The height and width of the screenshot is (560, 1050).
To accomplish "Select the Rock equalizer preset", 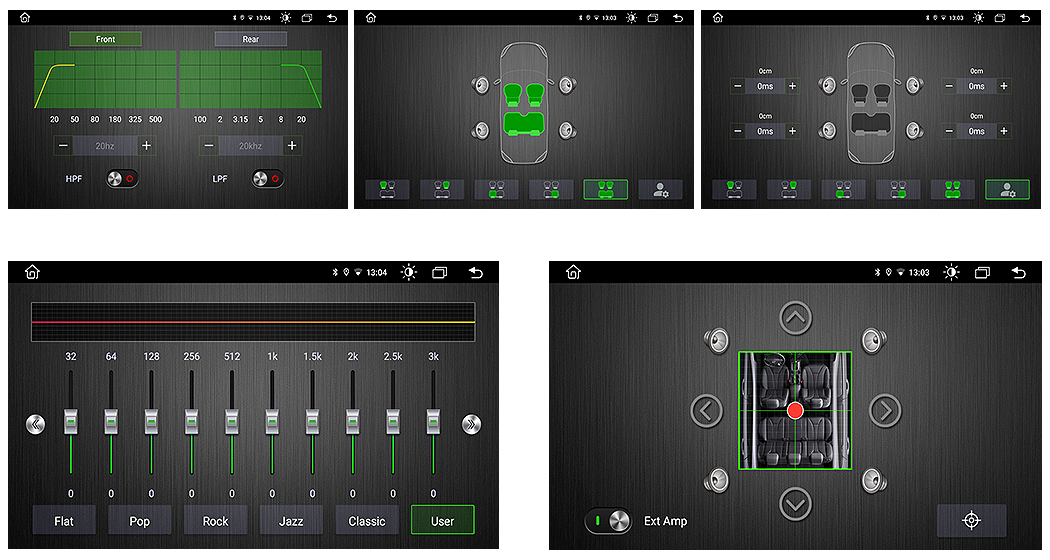I will coord(216,520).
